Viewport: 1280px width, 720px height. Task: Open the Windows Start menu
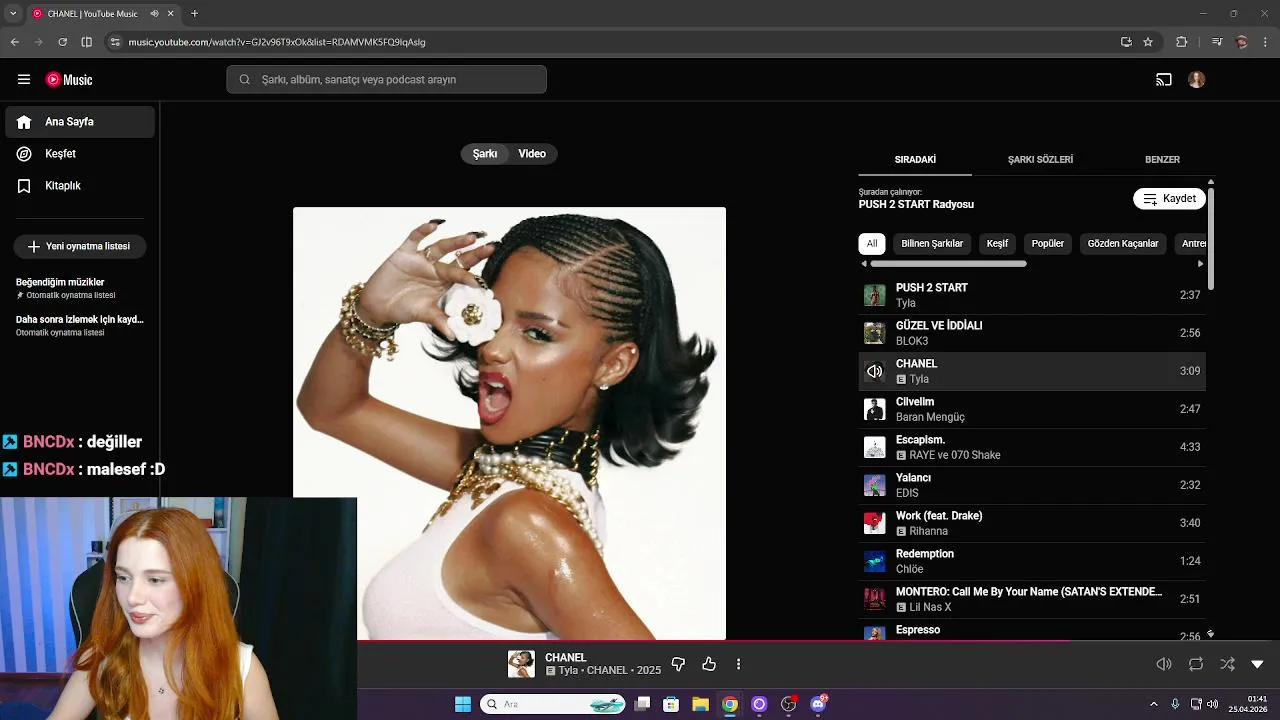point(463,704)
